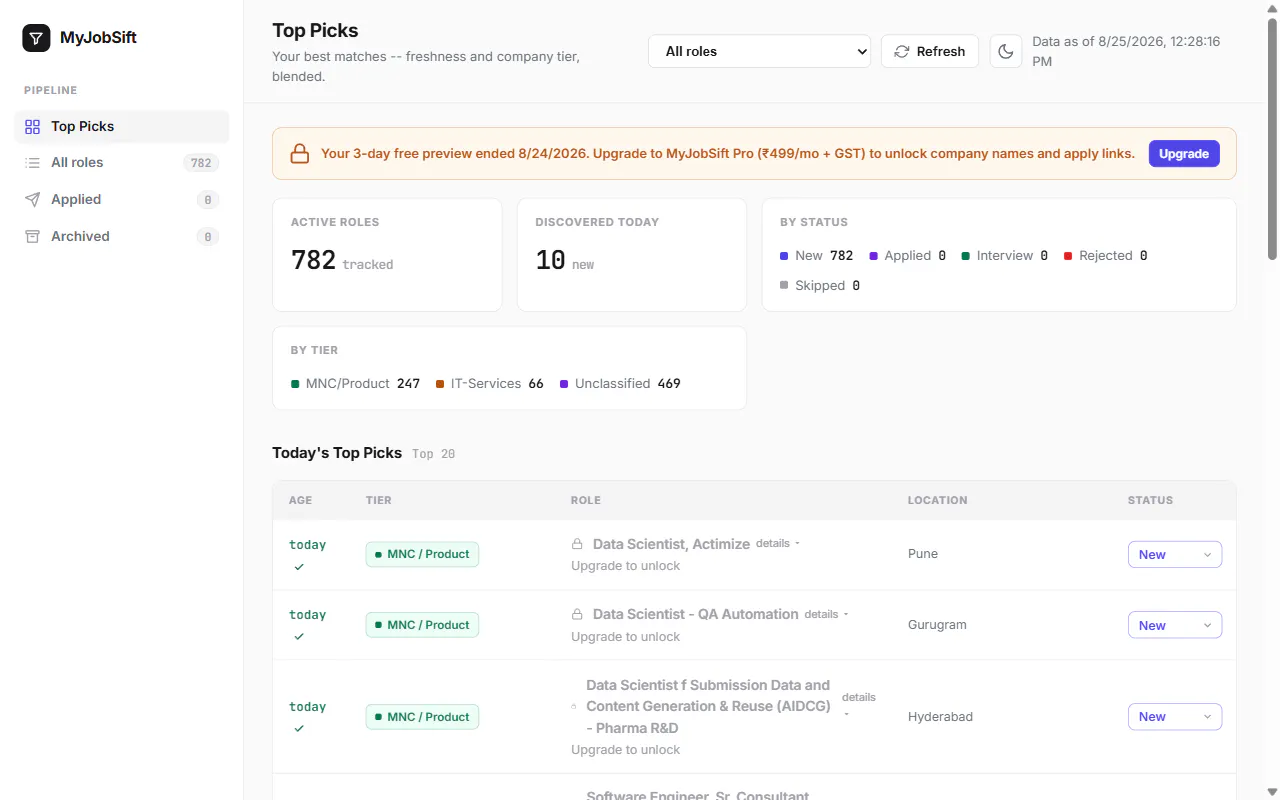Click the TIER column header

(379, 500)
